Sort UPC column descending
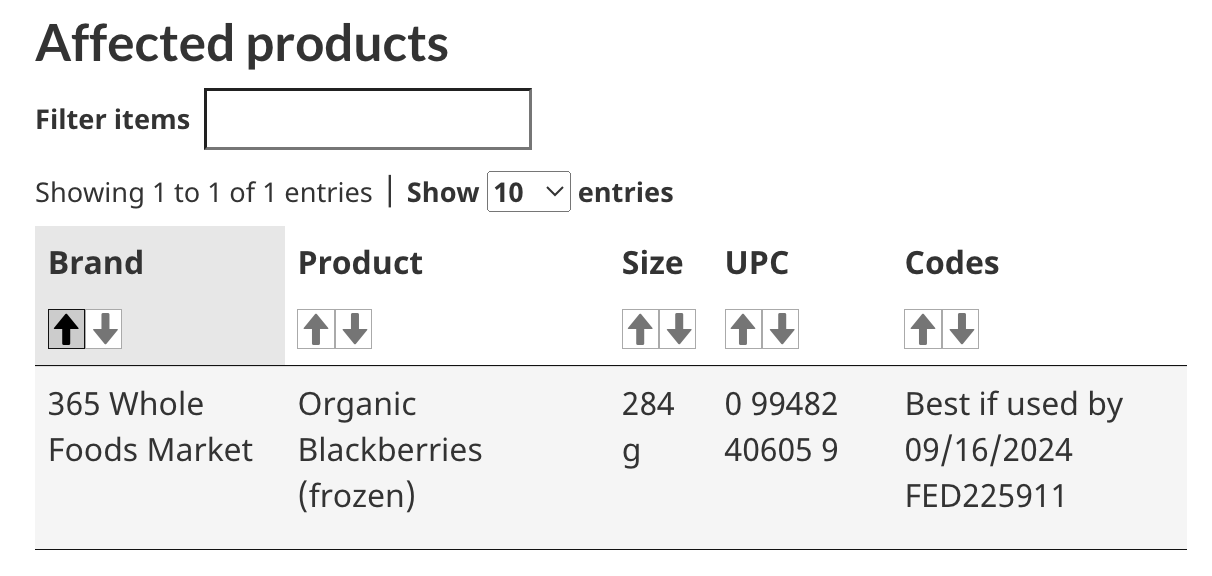Viewport: 1212px width, 576px height. point(779,328)
